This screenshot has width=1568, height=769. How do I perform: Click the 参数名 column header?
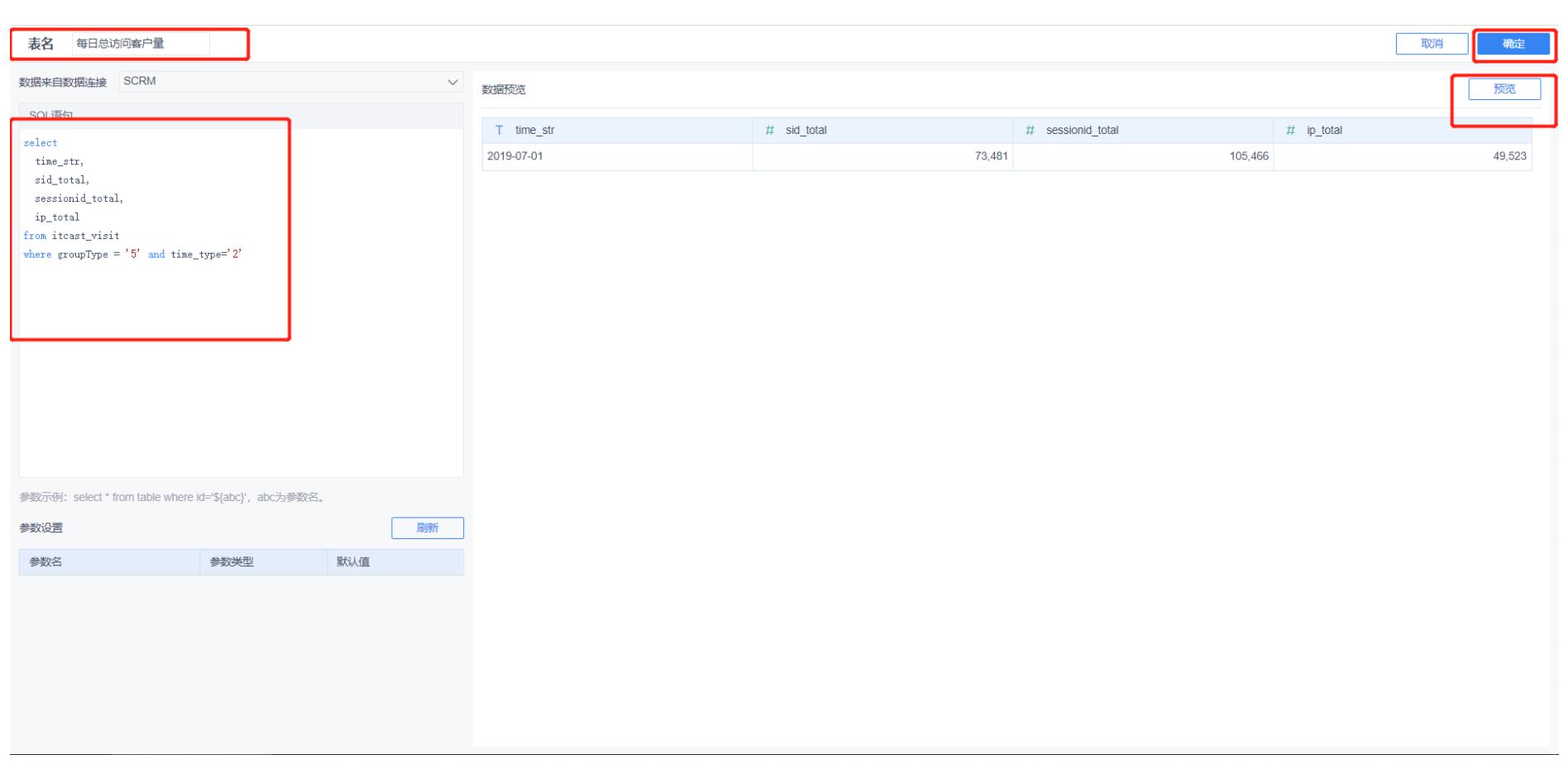pyautogui.click(x=109, y=562)
